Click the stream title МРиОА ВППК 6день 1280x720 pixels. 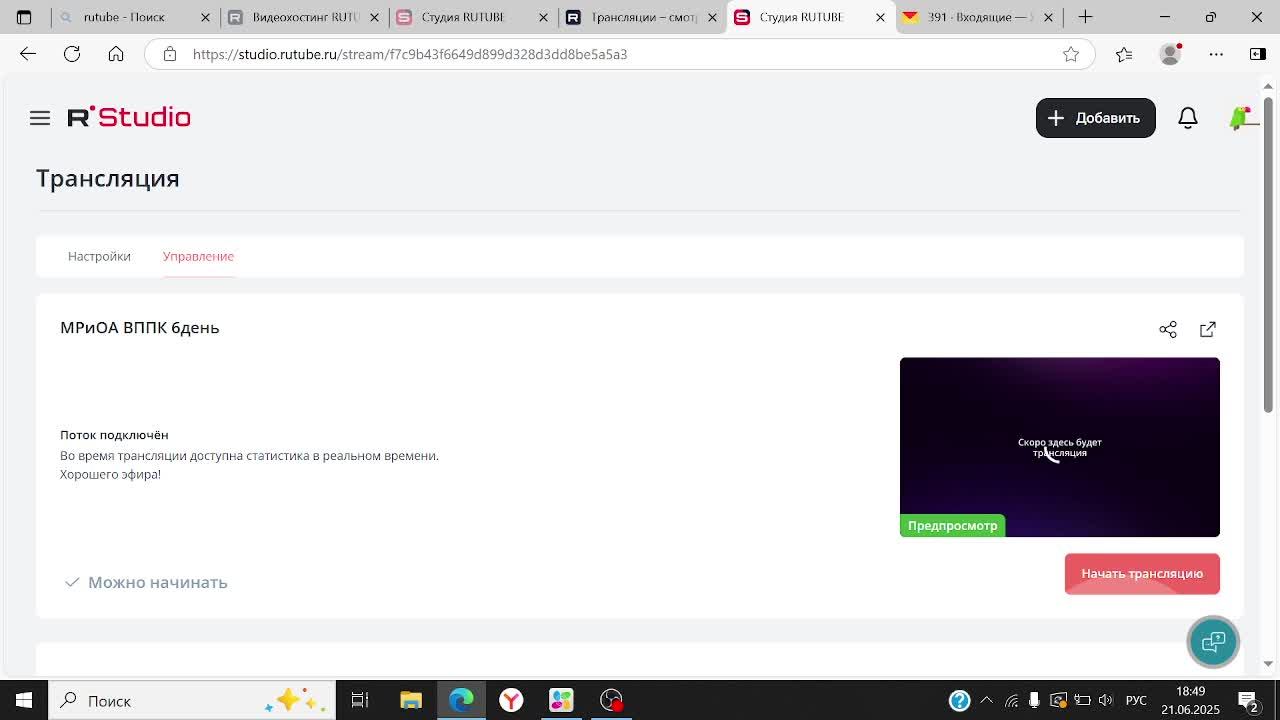click(x=140, y=327)
